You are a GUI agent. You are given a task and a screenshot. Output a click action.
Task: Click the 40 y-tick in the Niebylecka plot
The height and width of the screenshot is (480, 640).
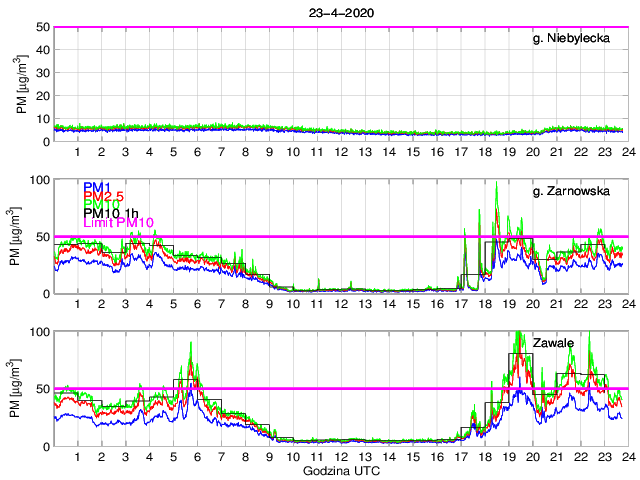(x=42, y=50)
